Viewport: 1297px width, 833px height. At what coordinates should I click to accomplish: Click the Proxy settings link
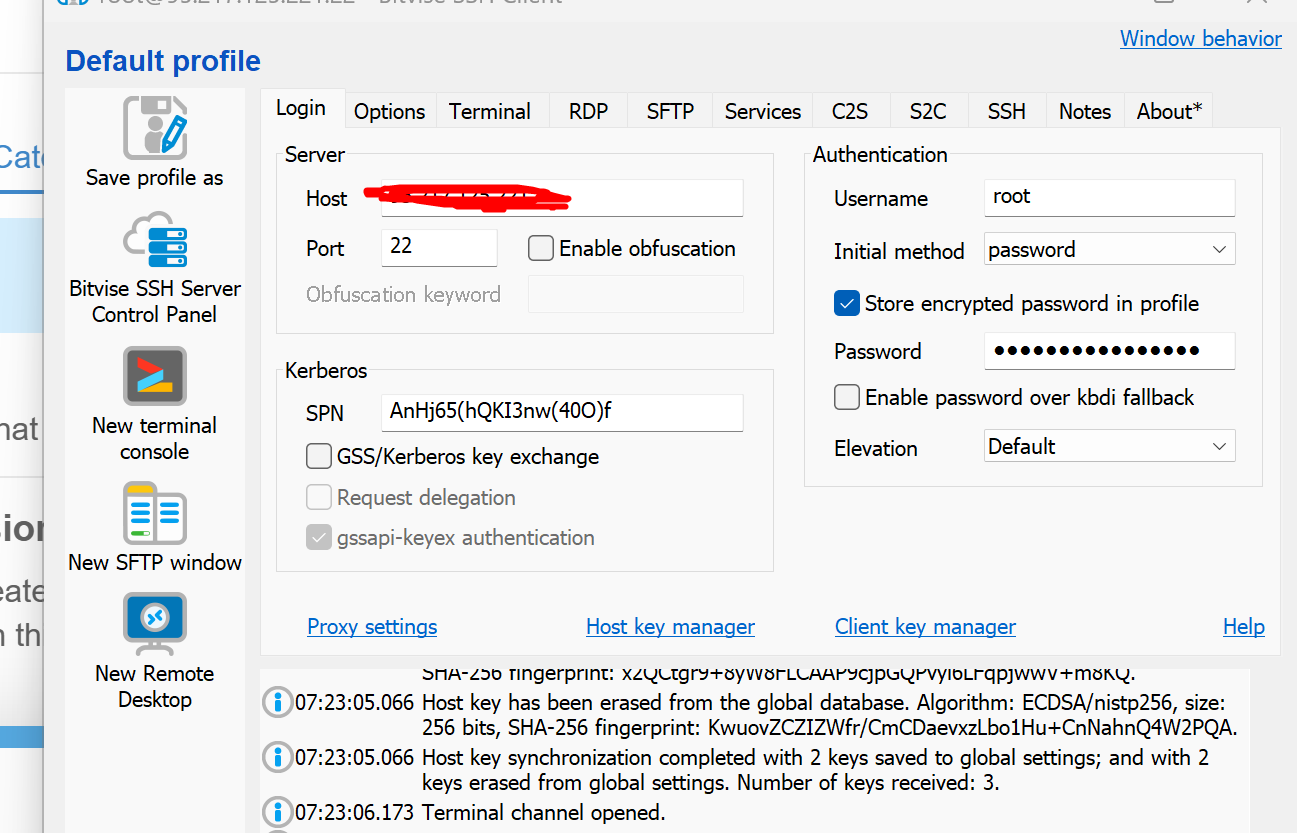(x=372, y=627)
